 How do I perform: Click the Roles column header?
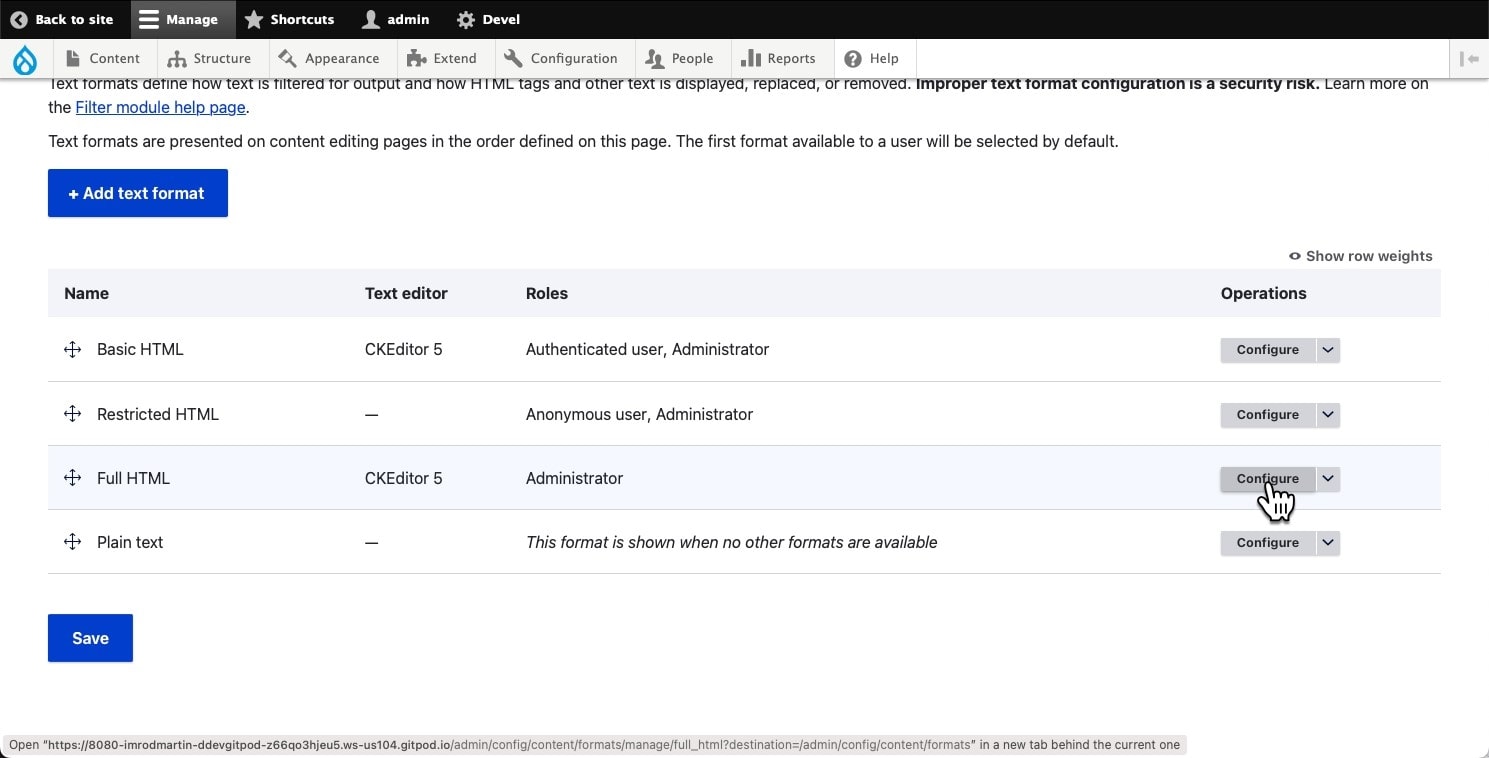pos(547,293)
